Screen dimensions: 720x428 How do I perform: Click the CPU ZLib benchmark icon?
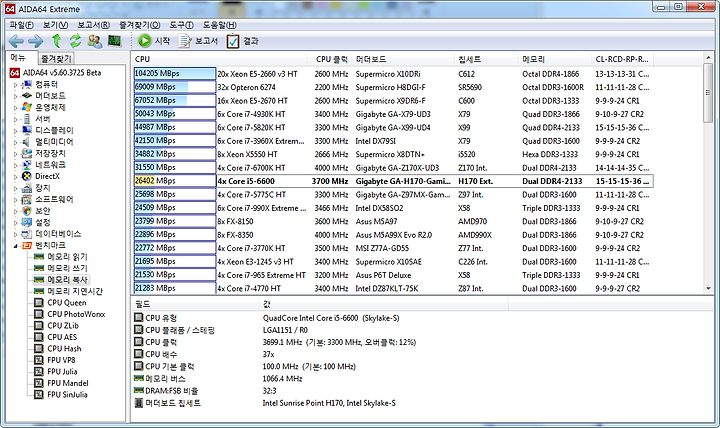pos(39,326)
